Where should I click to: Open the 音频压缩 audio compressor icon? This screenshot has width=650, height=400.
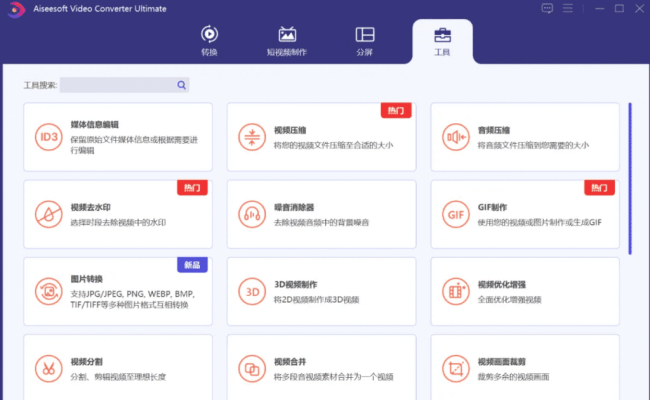click(x=455, y=136)
